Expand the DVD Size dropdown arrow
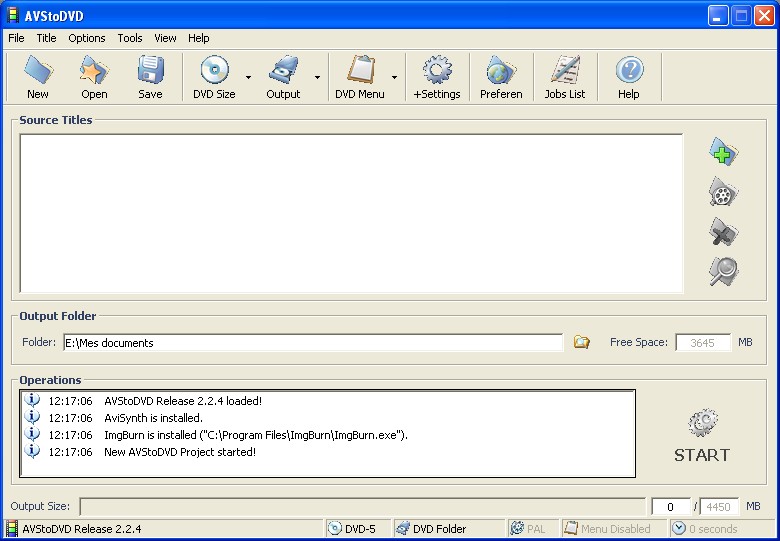The width and height of the screenshot is (780, 541). (248, 77)
